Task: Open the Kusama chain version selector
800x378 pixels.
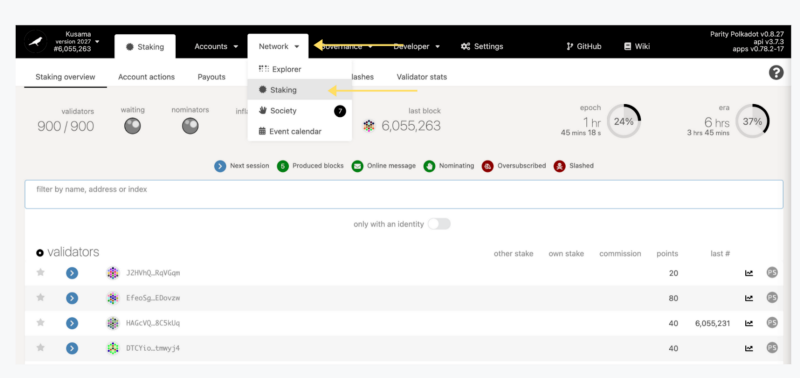Action: (x=79, y=41)
